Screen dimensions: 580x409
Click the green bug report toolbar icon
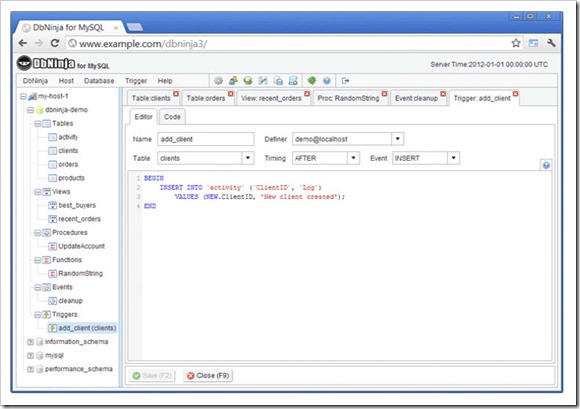[x=311, y=81]
